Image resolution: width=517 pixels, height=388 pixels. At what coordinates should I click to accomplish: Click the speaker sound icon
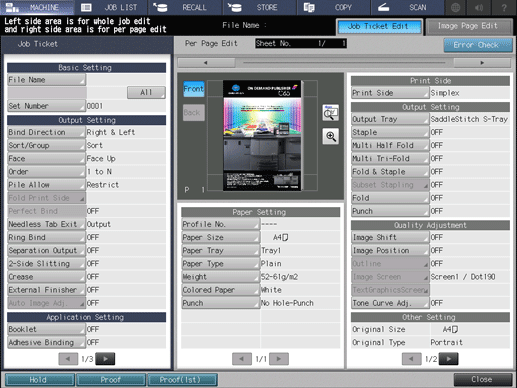(x=479, y=7)
